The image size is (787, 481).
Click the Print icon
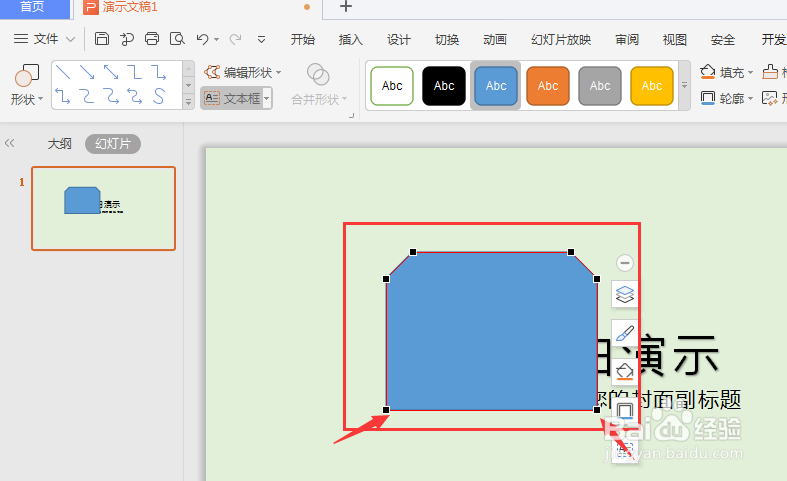152,39
